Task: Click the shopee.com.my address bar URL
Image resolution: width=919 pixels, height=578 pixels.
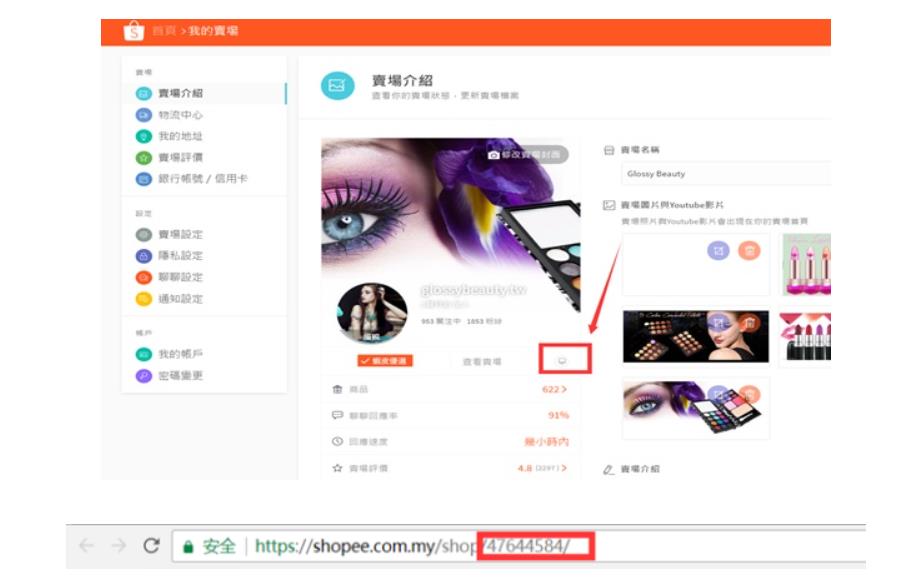Action: pos(412,546)
